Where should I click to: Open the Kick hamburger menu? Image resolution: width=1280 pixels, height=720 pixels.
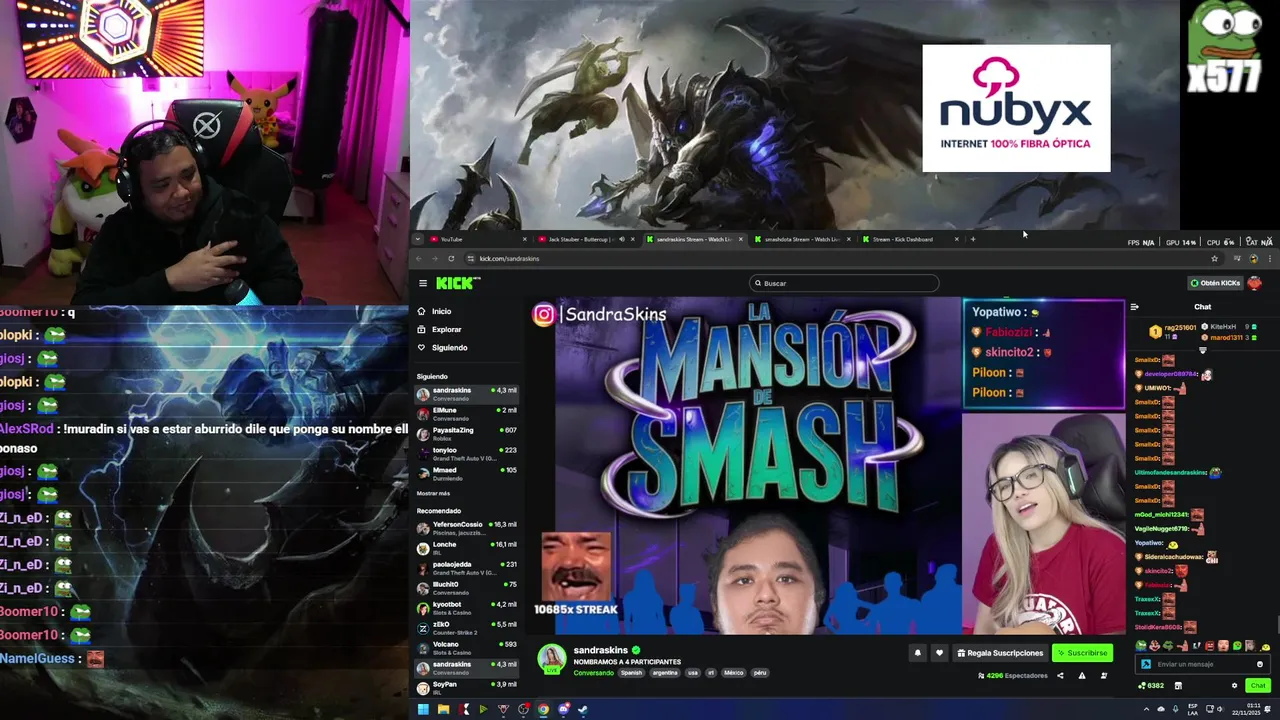point(423,283)
